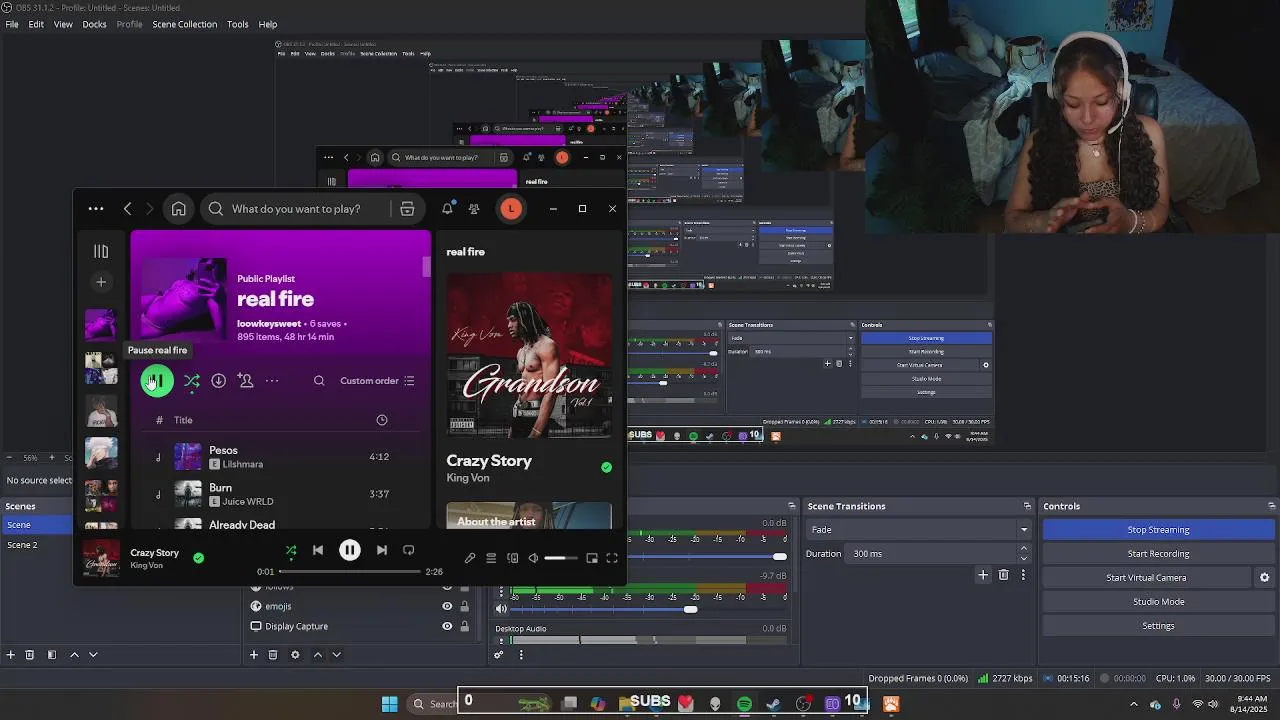Select the Burn track by Juice WRLD
Viewport: 1280px width, 720px height.
(x=280, y=494)
